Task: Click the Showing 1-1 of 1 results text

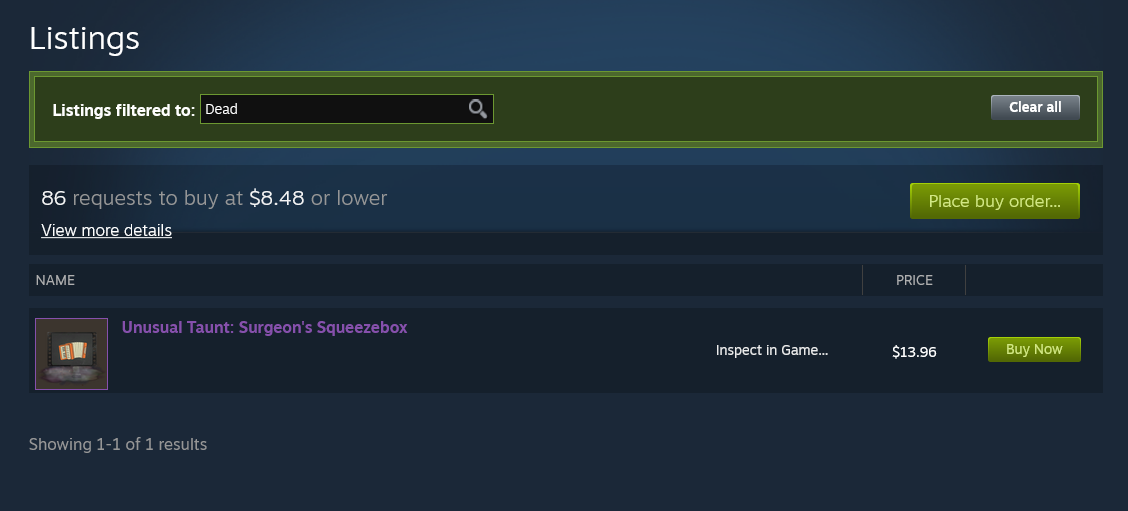Action: (118, 444)
